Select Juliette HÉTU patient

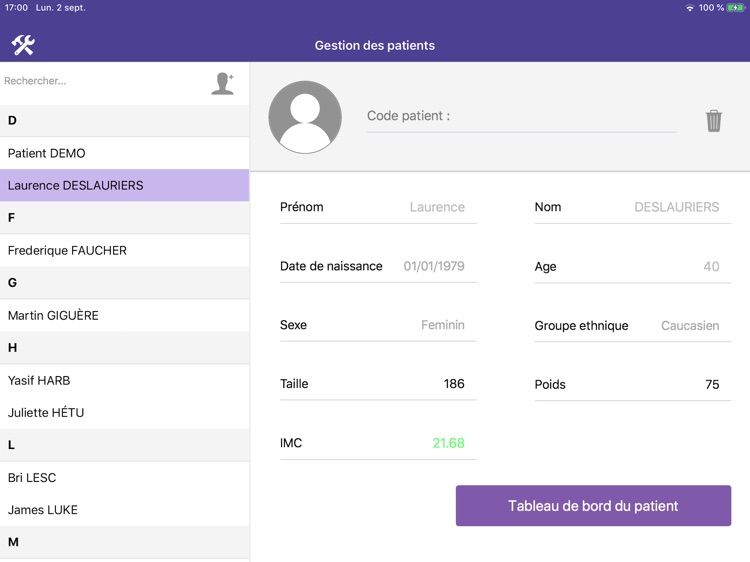coord(124,412)
